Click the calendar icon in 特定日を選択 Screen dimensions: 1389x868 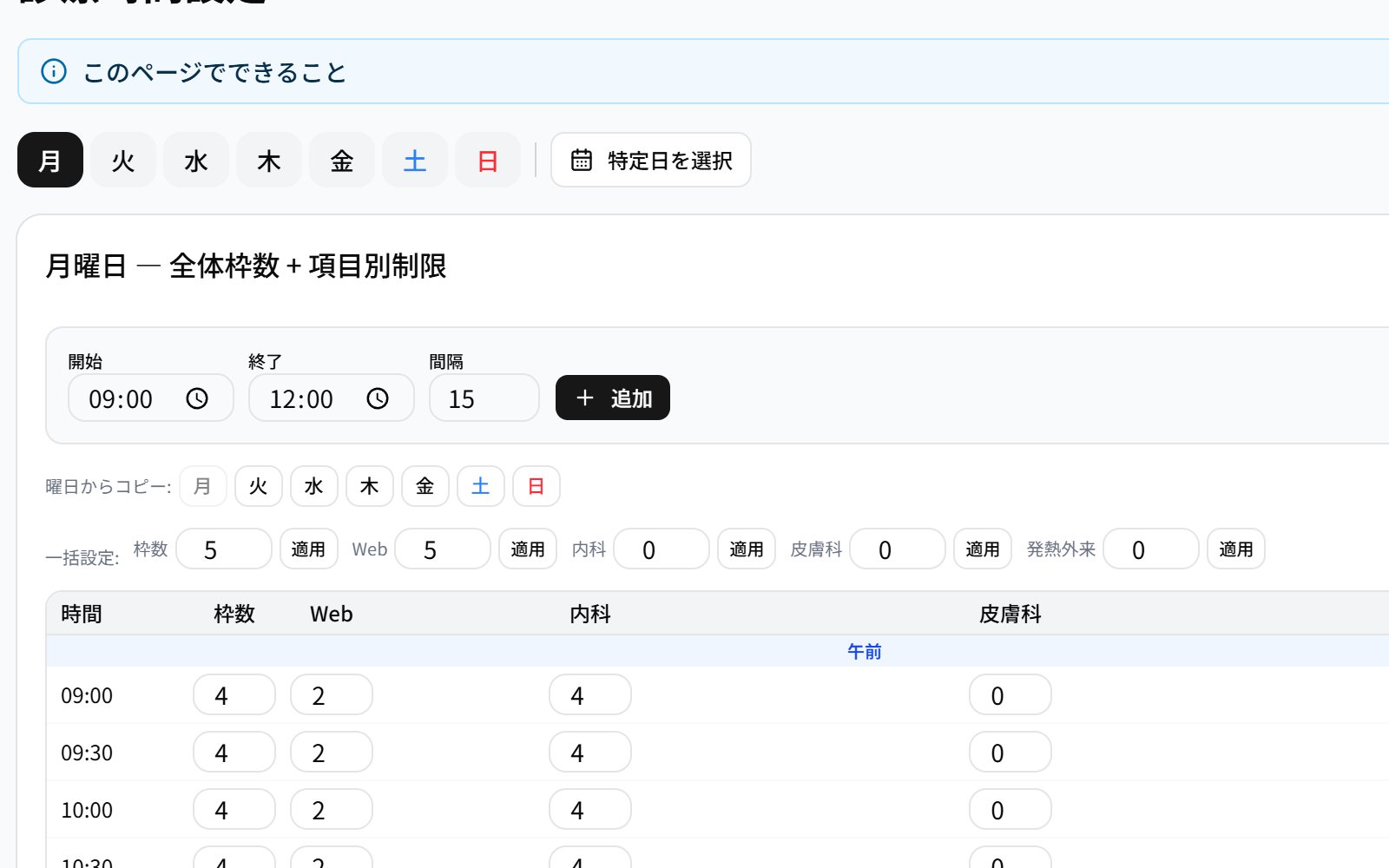tap(582, 160)
